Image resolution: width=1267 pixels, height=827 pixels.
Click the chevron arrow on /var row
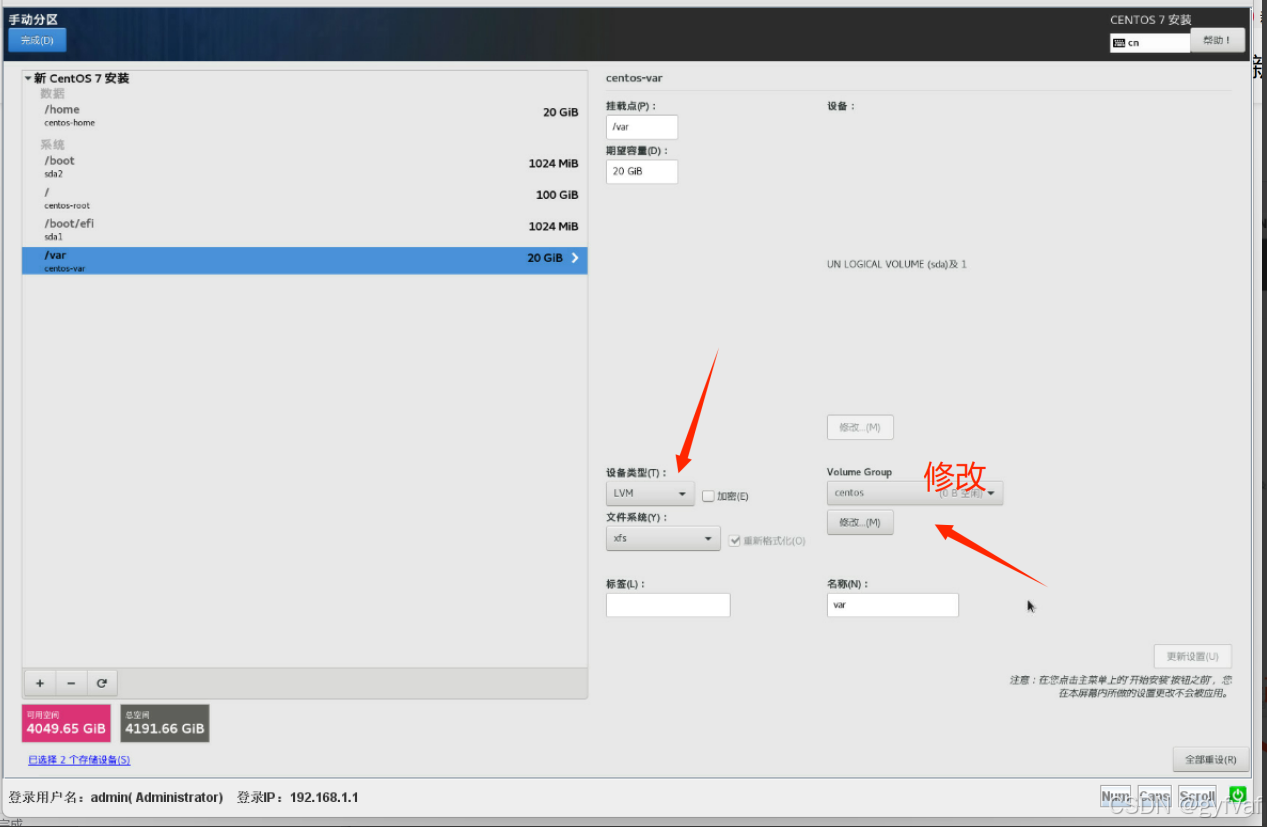pyautogui.click(x=574, y=258)
